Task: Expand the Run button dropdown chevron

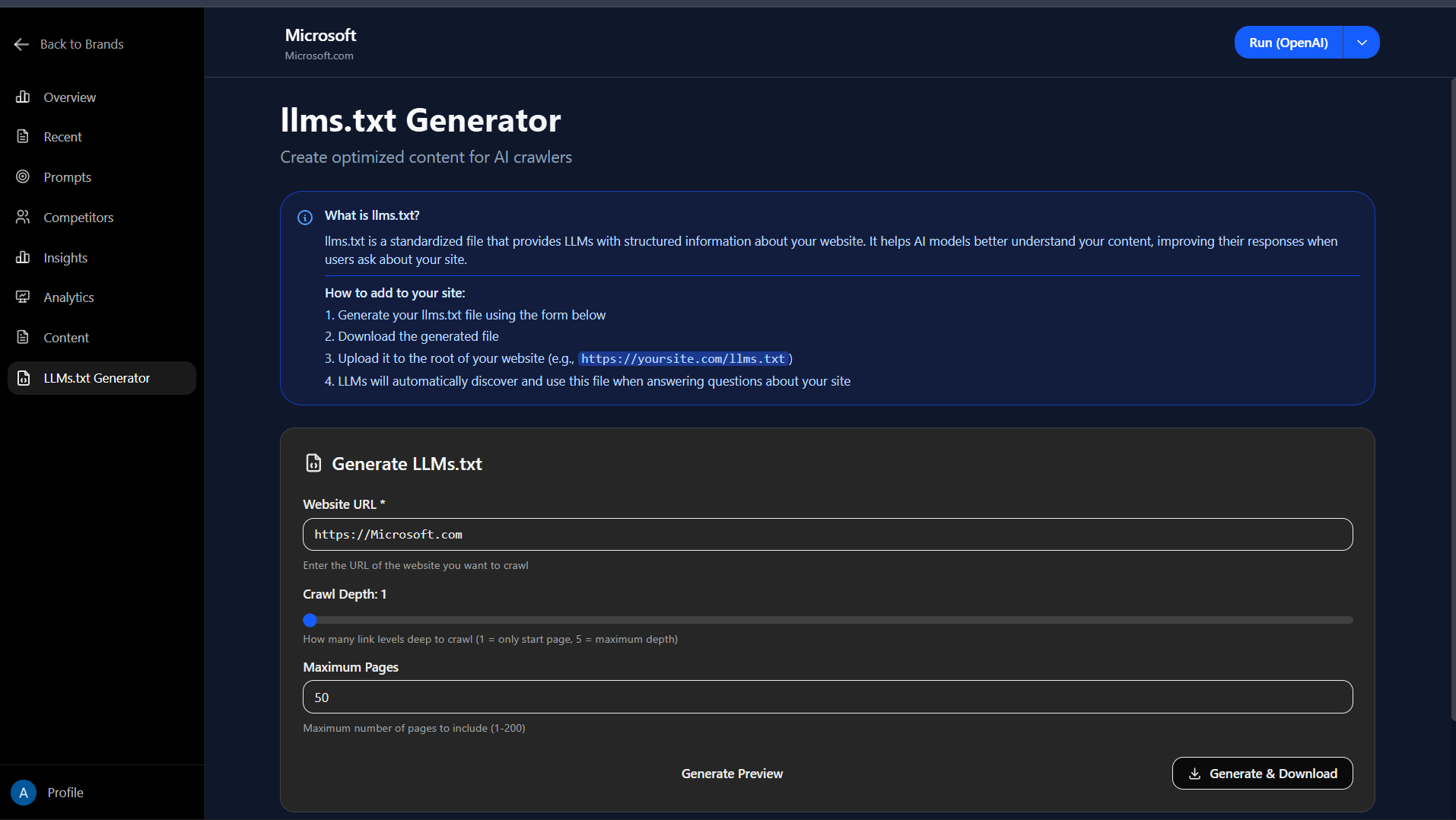Action: (x=1362, y=43)
